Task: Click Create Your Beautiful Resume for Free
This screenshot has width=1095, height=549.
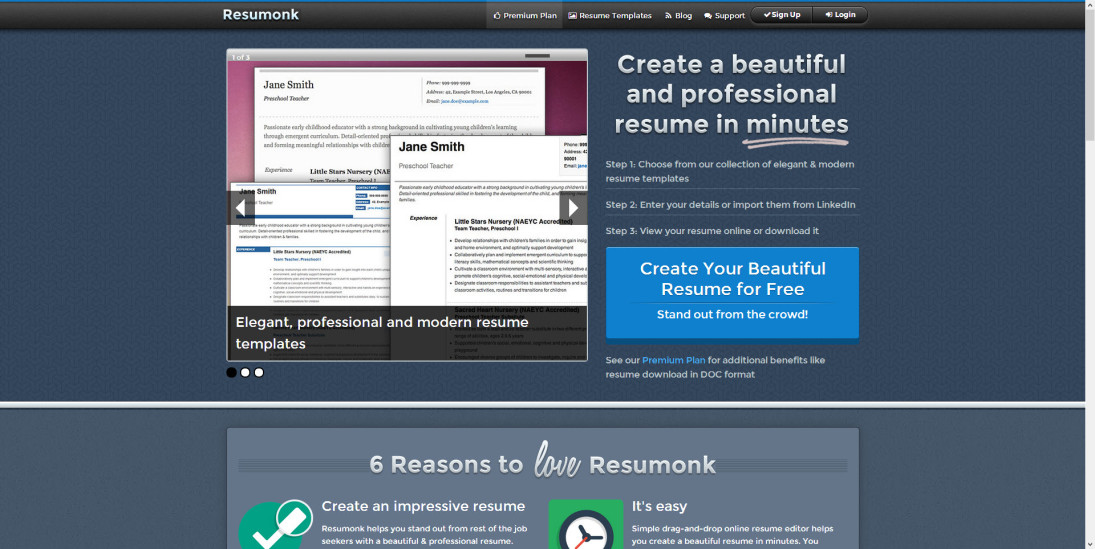Action: click(x=733, y=293)
